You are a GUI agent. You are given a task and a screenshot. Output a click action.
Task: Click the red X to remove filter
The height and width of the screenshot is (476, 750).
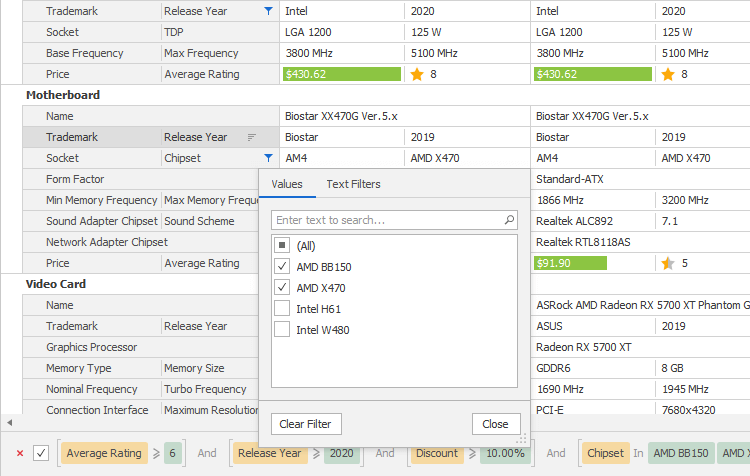(20, 453)
